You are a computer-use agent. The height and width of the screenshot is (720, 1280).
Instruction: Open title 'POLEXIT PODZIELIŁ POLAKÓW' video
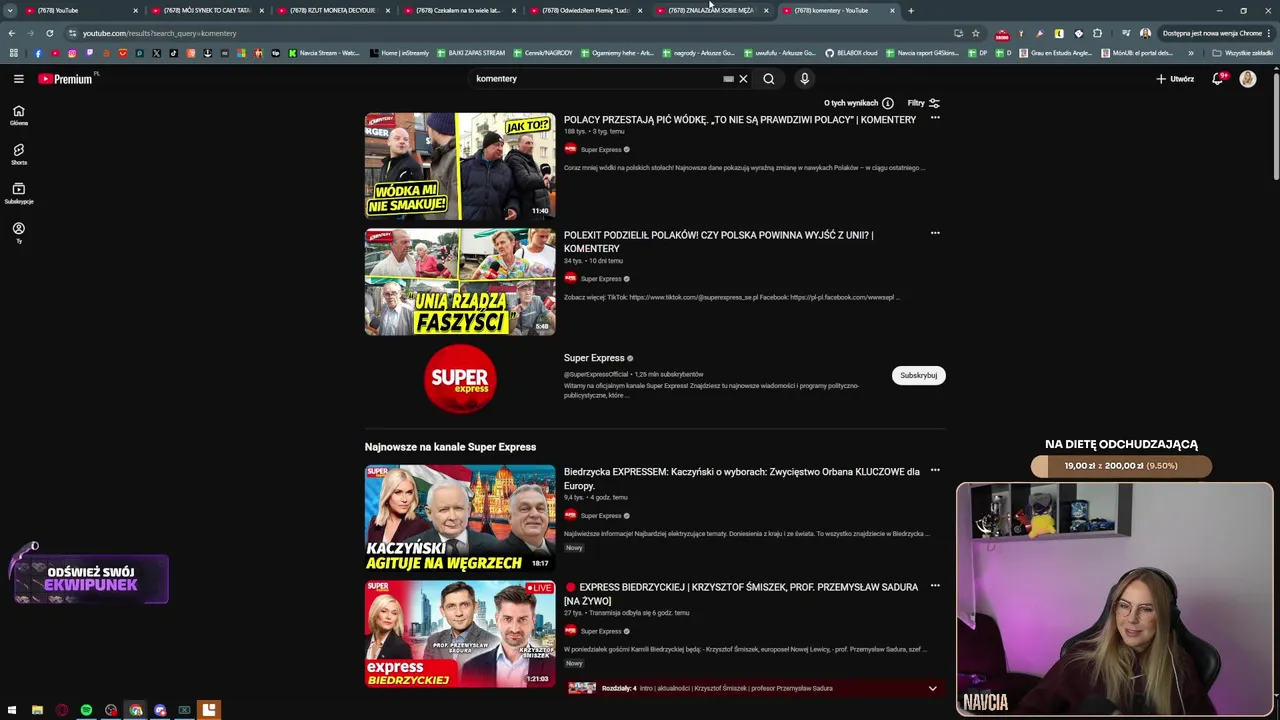pos(718,242)
